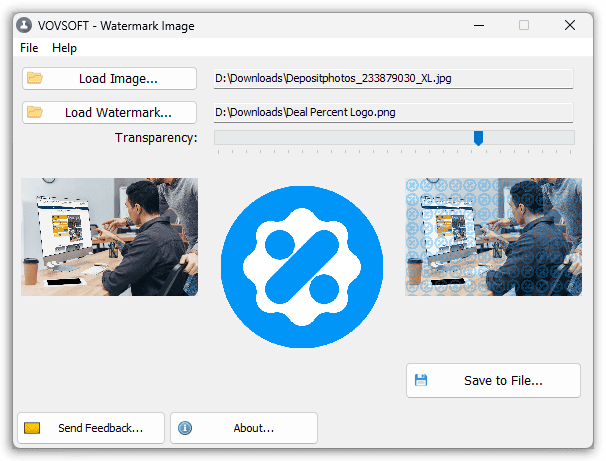The height and width of the screenshot is (461, 606).
Task: Click Send Feedback button
Action: pyautogui.click(x=91, y=428)
